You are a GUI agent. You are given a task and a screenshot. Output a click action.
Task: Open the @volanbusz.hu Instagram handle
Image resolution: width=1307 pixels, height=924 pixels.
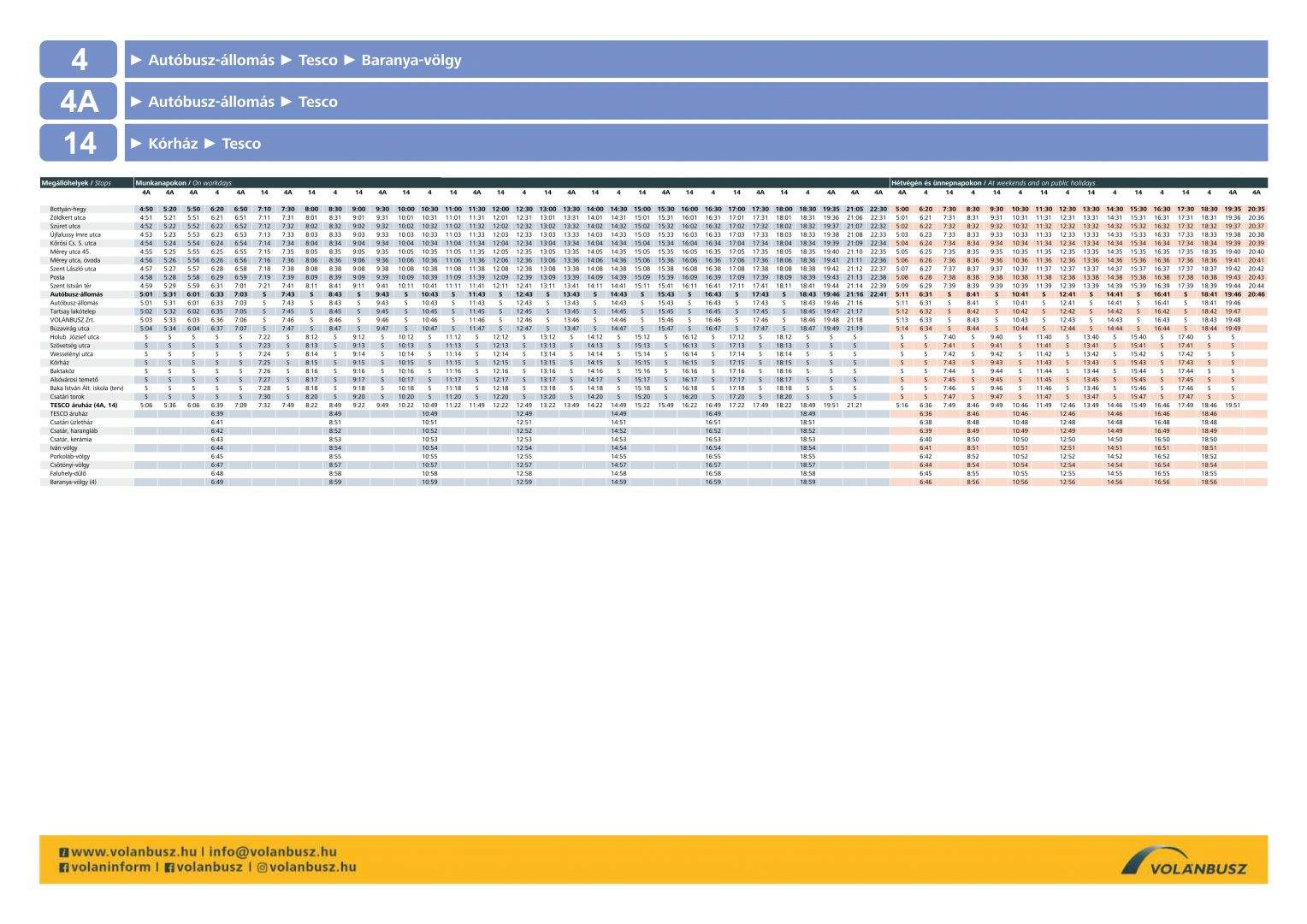pos(312,868)
